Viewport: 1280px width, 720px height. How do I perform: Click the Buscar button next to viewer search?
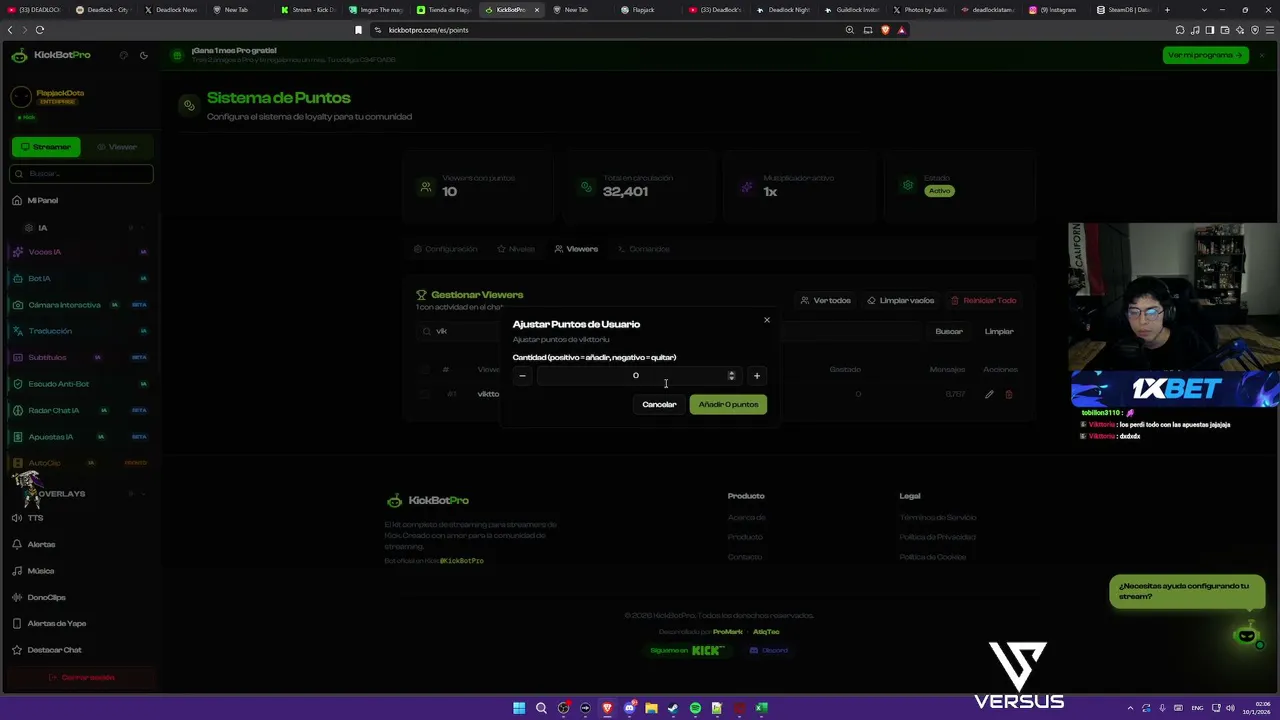949,331
